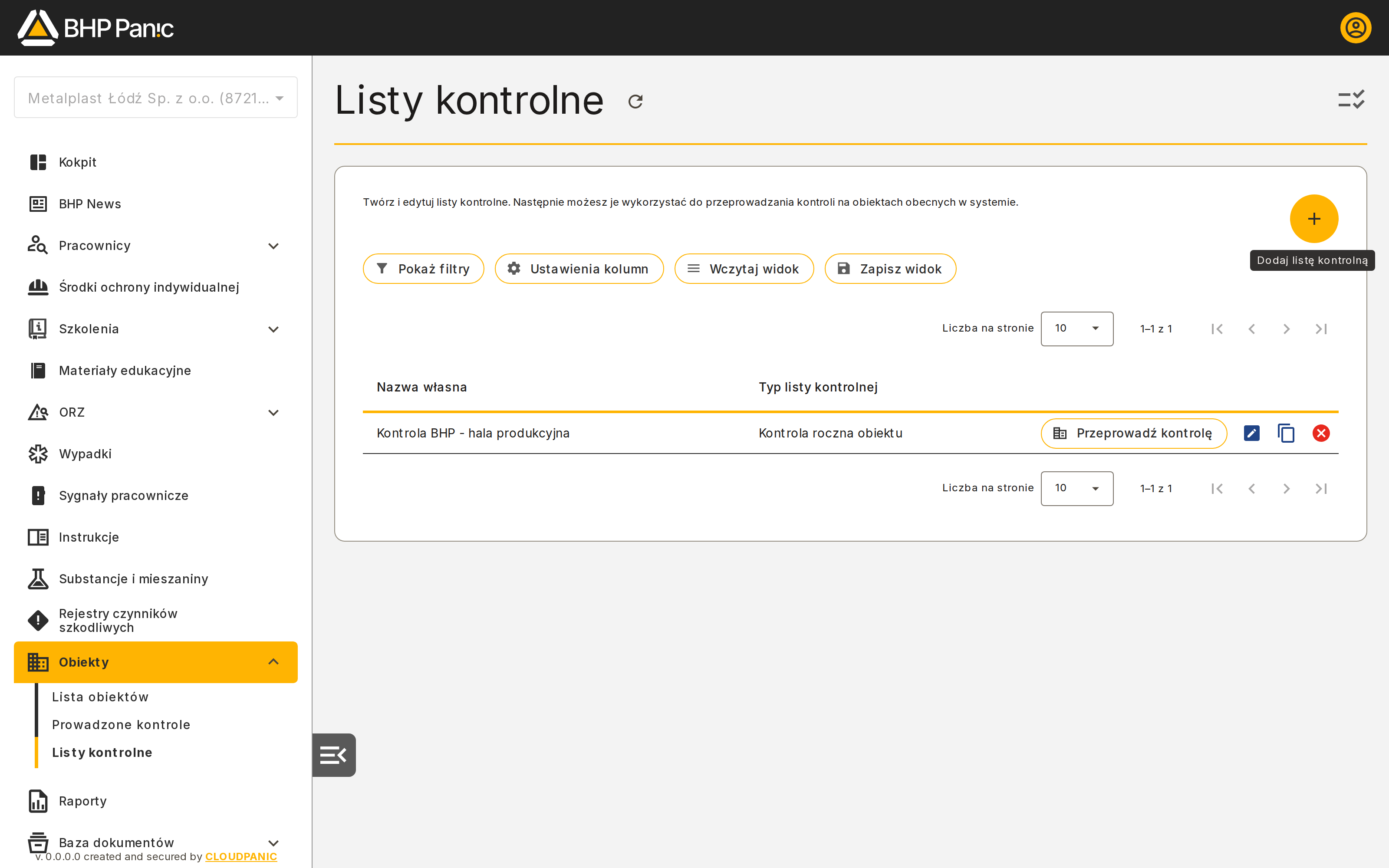Delete the Kontrola BHP - hala produkcyjna checklist

[x=1321, y=433]
